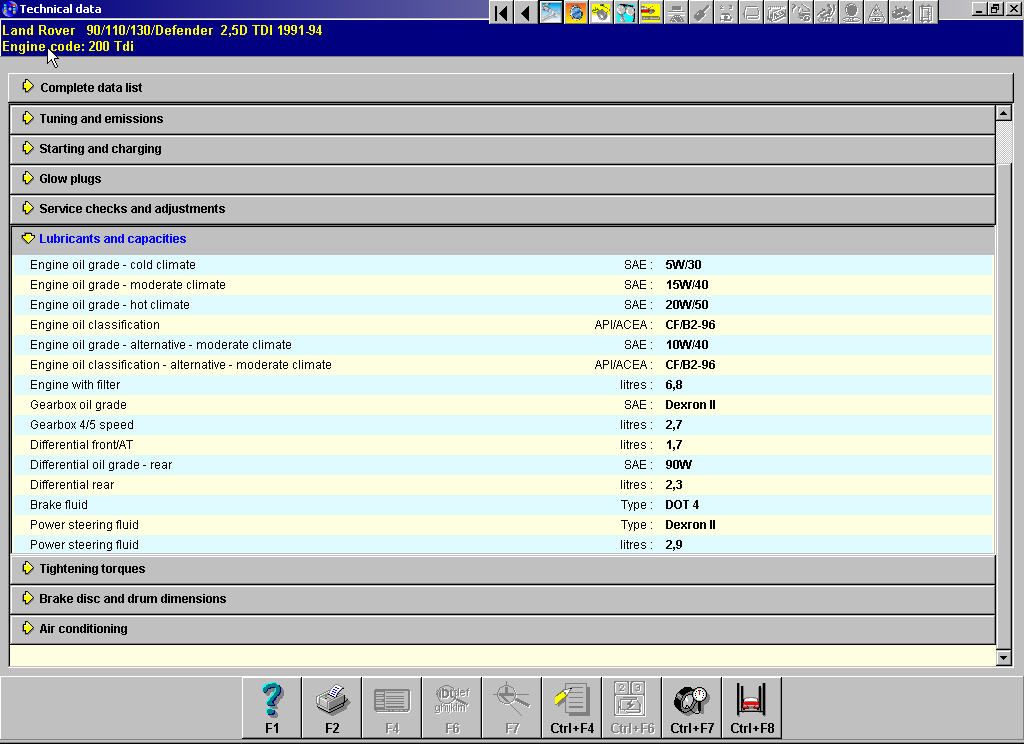Expand Brake disc and drum dimensions

tap(503, 599)
